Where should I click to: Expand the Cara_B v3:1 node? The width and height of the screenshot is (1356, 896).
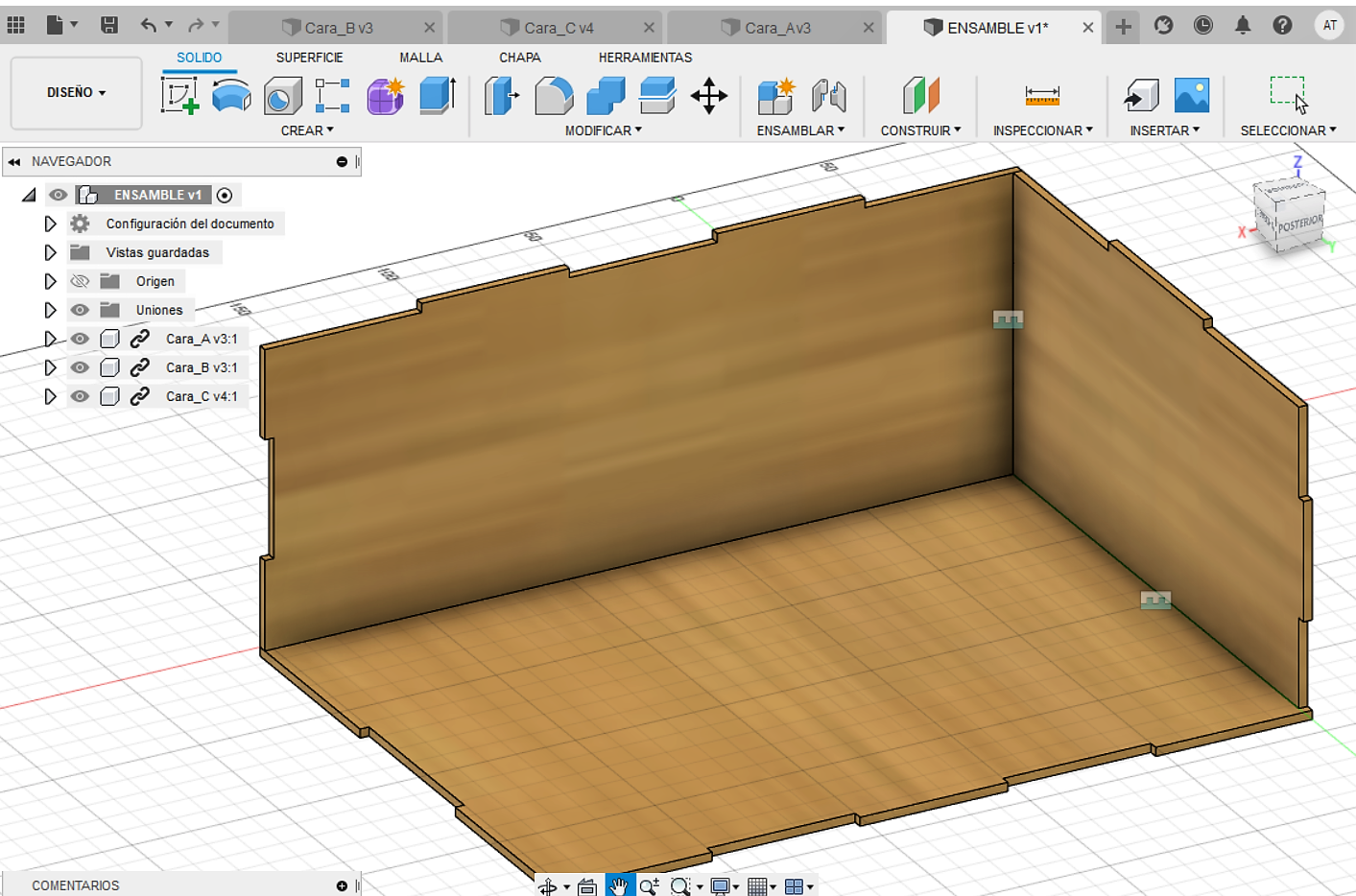tap(50, 367)
